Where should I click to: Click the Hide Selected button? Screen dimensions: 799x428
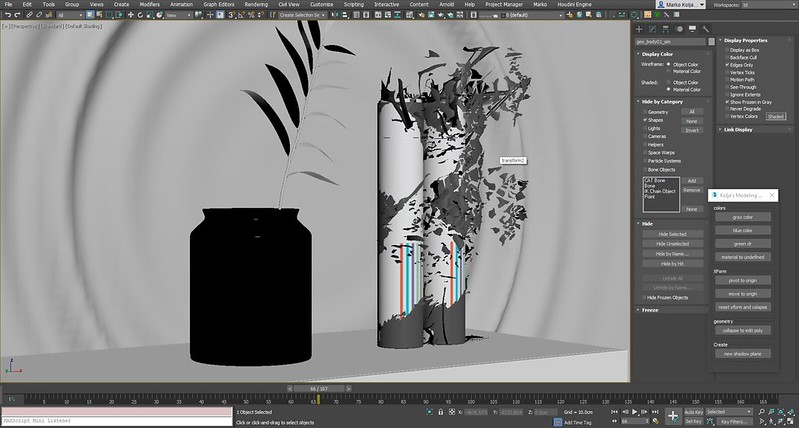pyautogui.click(x=671, y=234)
